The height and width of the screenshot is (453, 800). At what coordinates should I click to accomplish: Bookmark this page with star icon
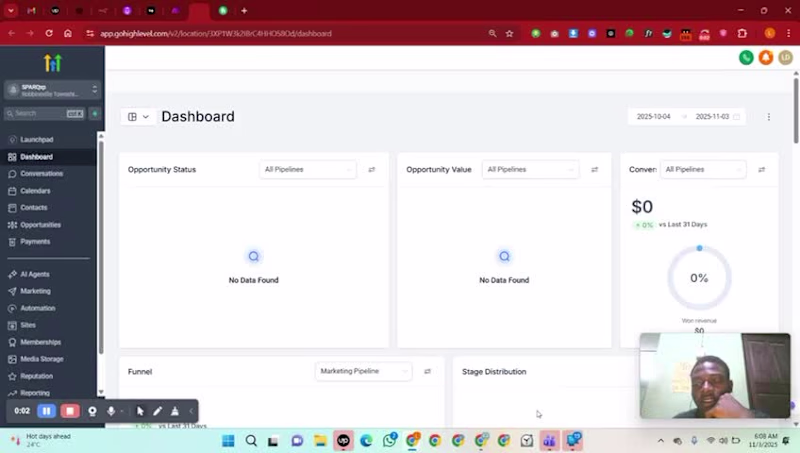point(509,33)
